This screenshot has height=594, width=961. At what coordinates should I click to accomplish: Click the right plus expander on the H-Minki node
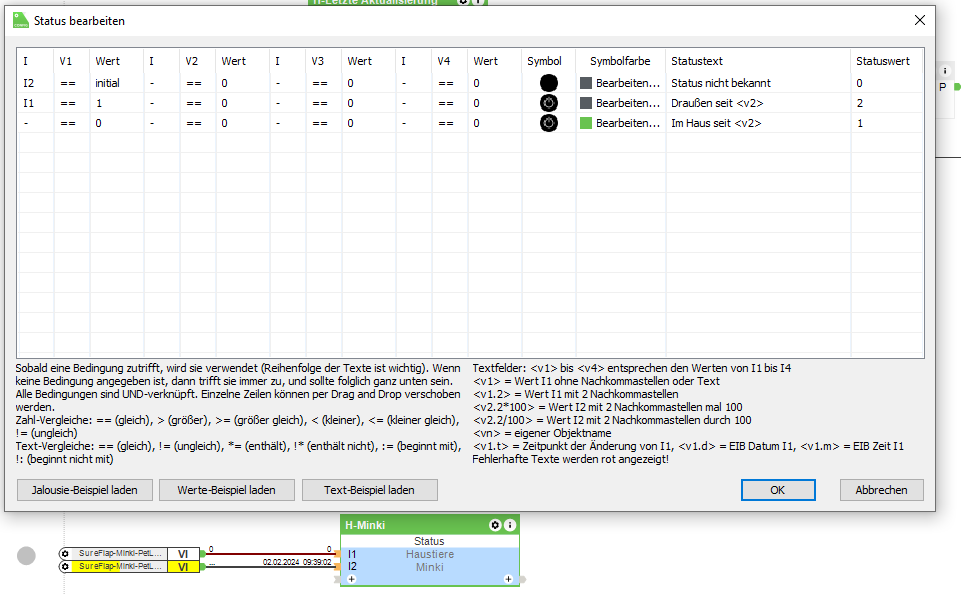coord(508,578)
